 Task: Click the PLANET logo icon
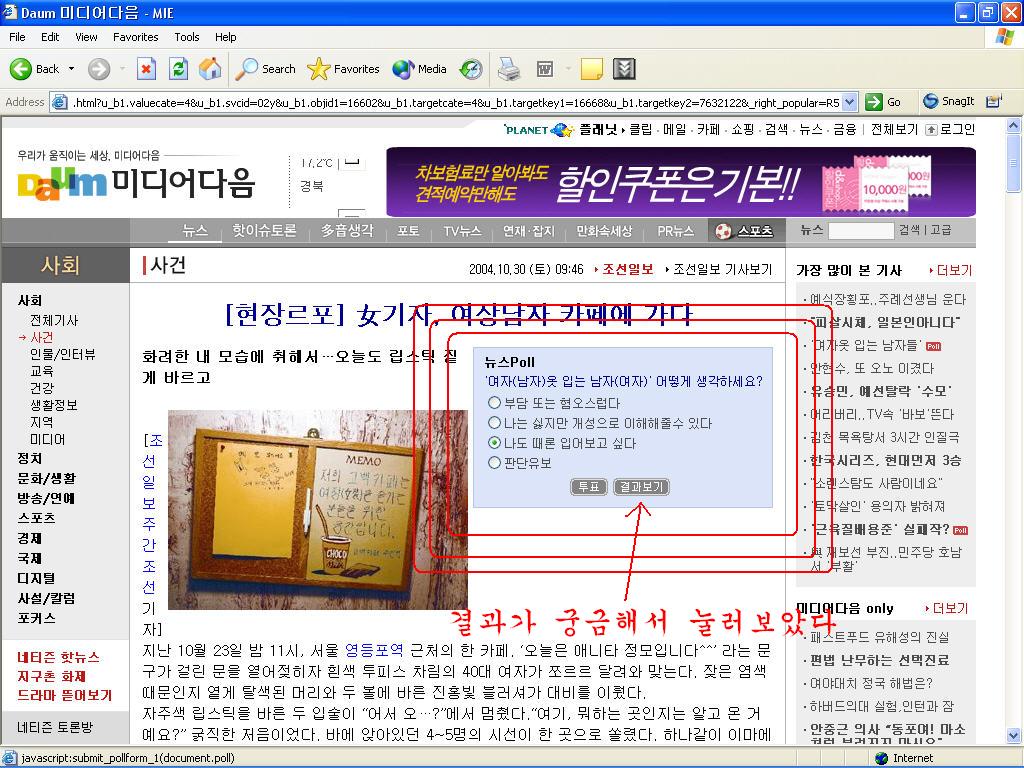[539, 130]
